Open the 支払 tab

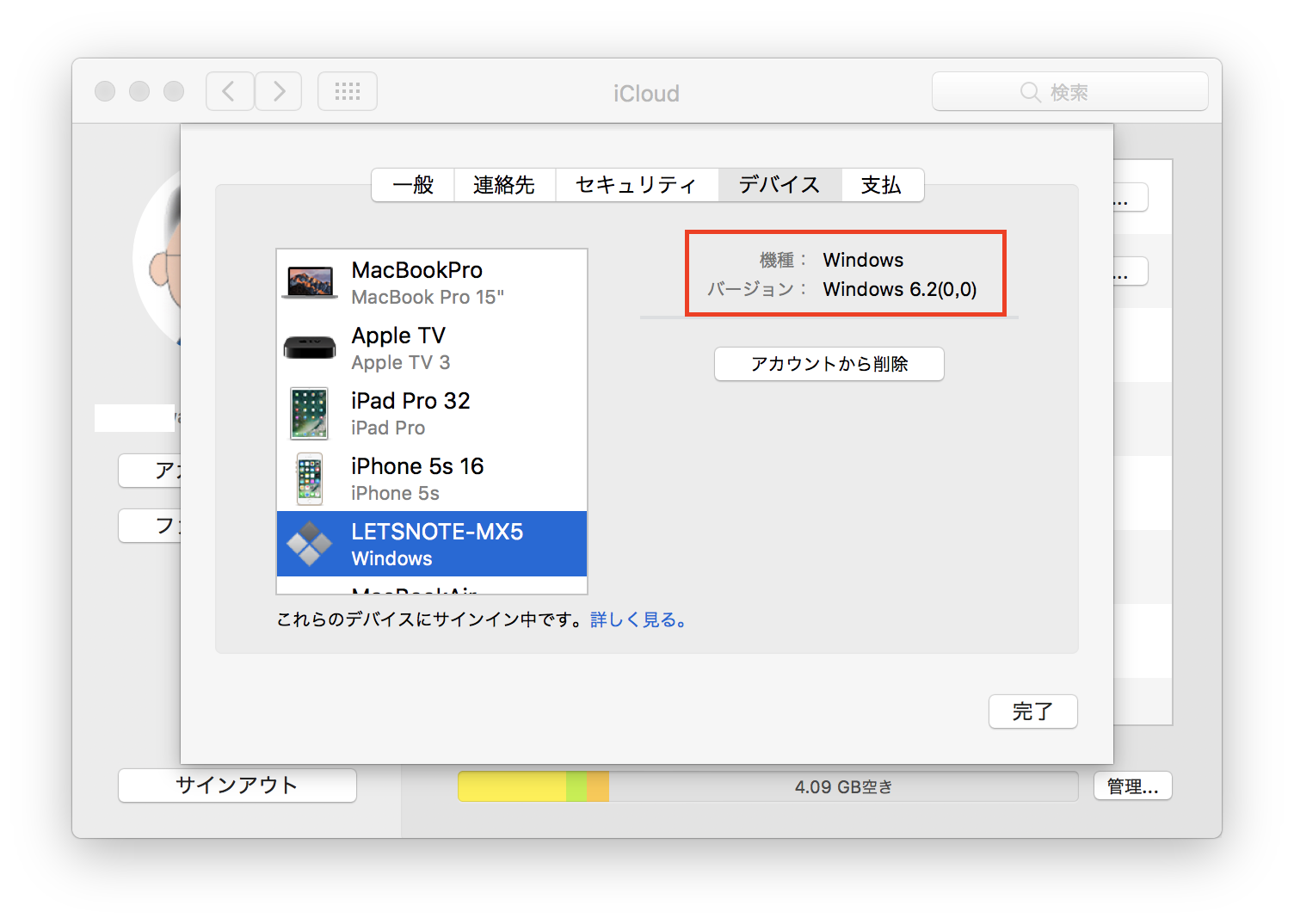pyautogui.click(x=882, y=185)
